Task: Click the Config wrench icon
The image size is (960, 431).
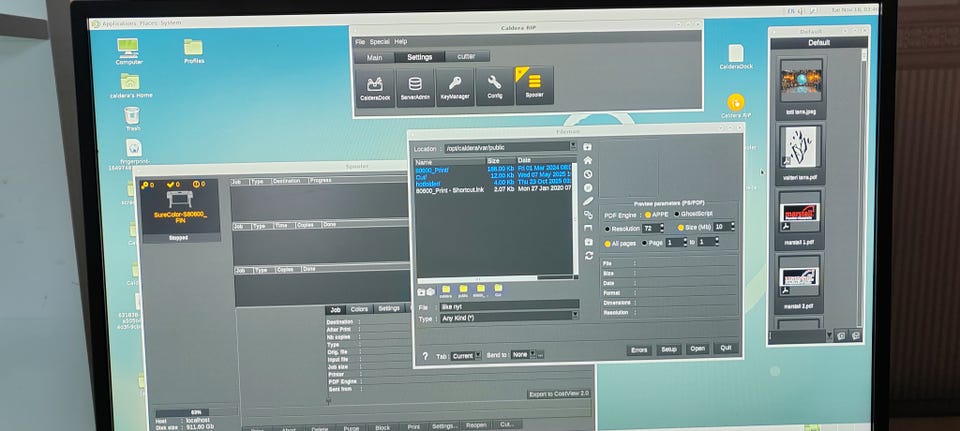Action: (x=494, y=87)
